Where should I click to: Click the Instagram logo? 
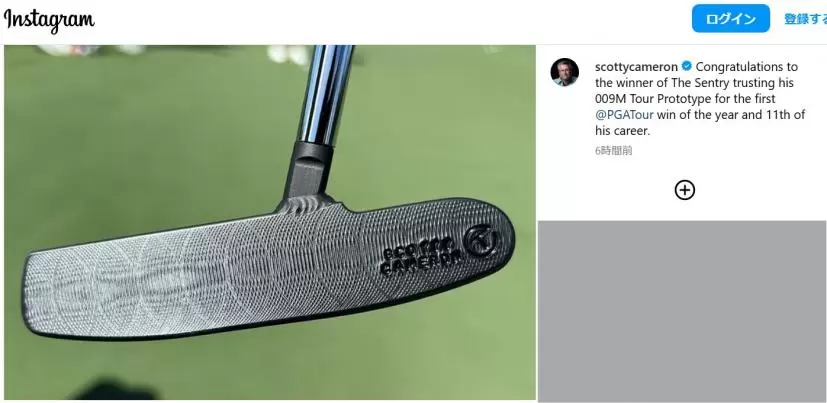pyautogui.click(x=49, y=20)
